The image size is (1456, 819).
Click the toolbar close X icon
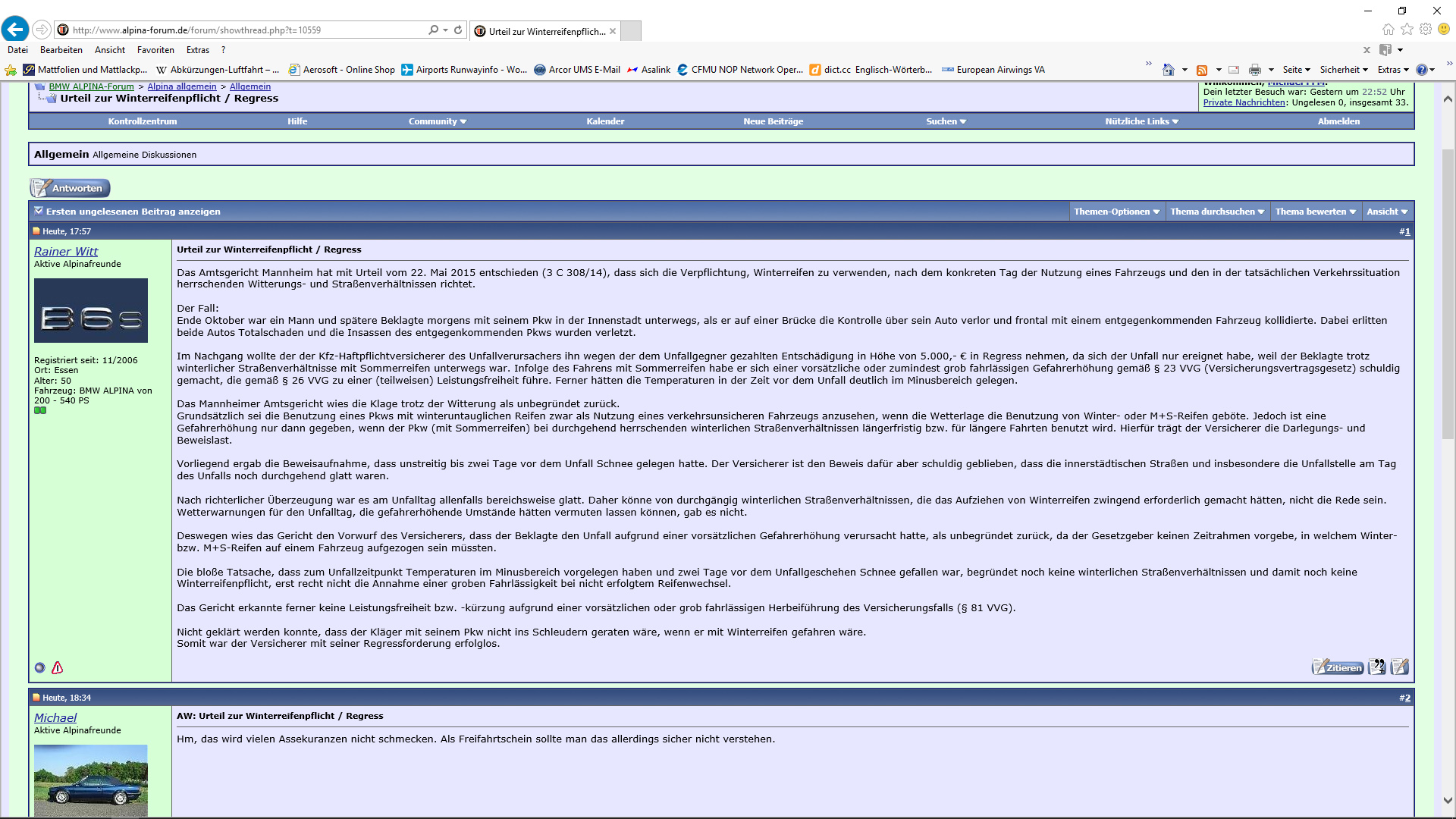tap(1367, 50)
